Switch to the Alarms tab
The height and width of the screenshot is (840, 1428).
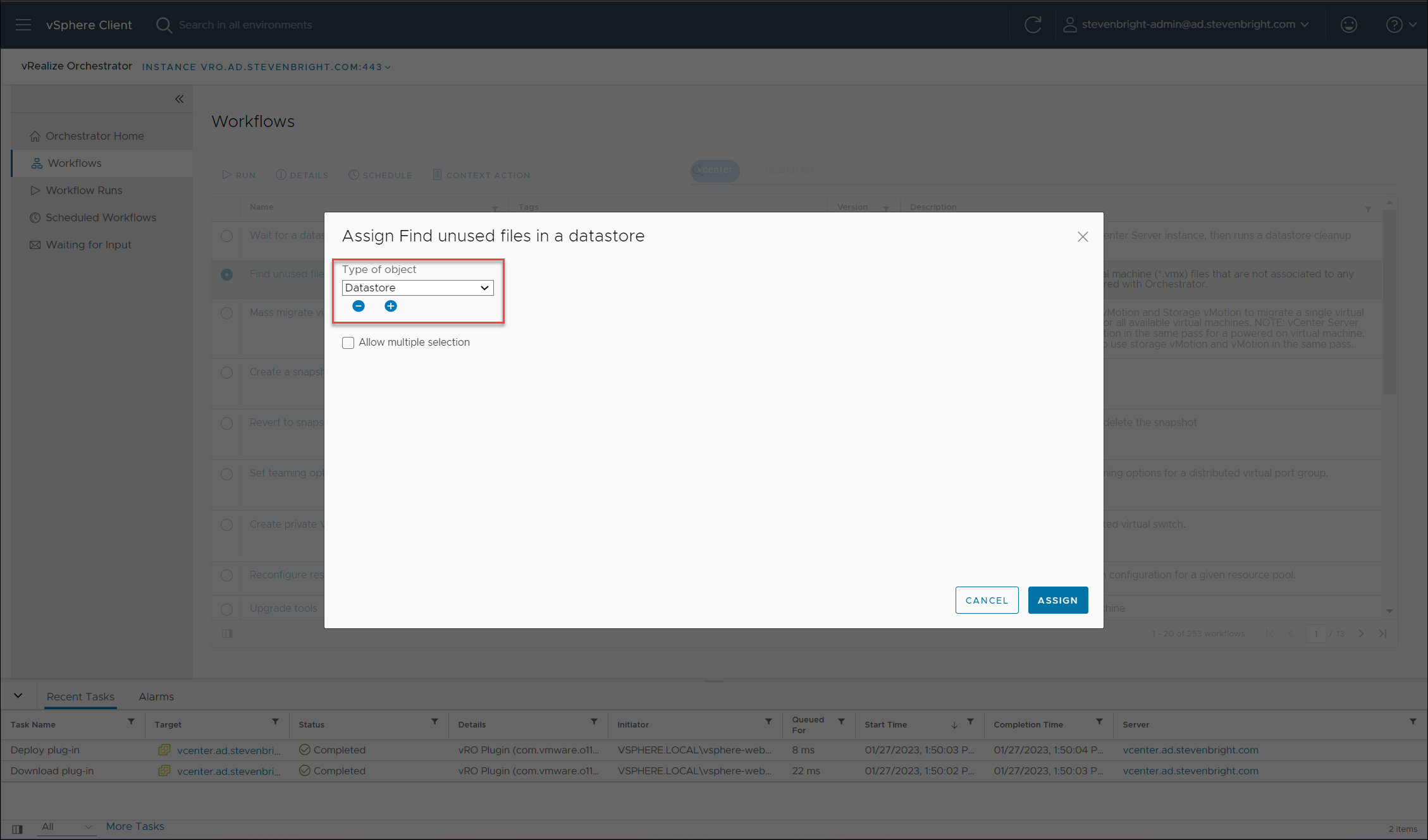pyautogui.click(x=156, y=696)
